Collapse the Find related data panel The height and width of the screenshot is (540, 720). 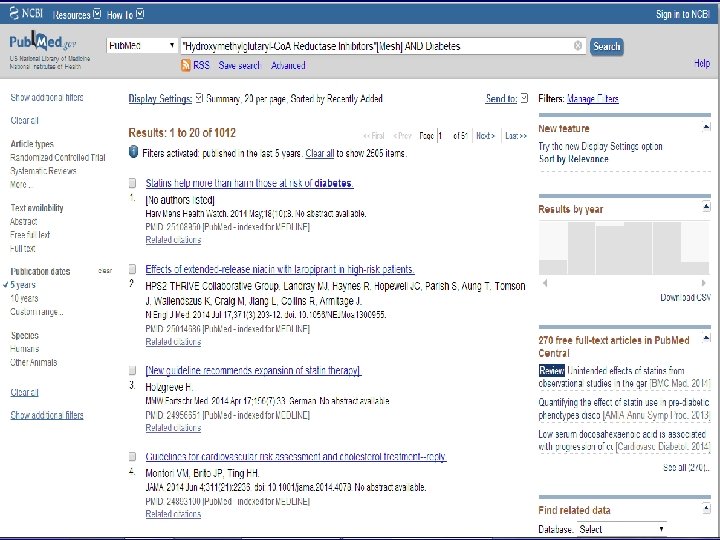point(706,508)
